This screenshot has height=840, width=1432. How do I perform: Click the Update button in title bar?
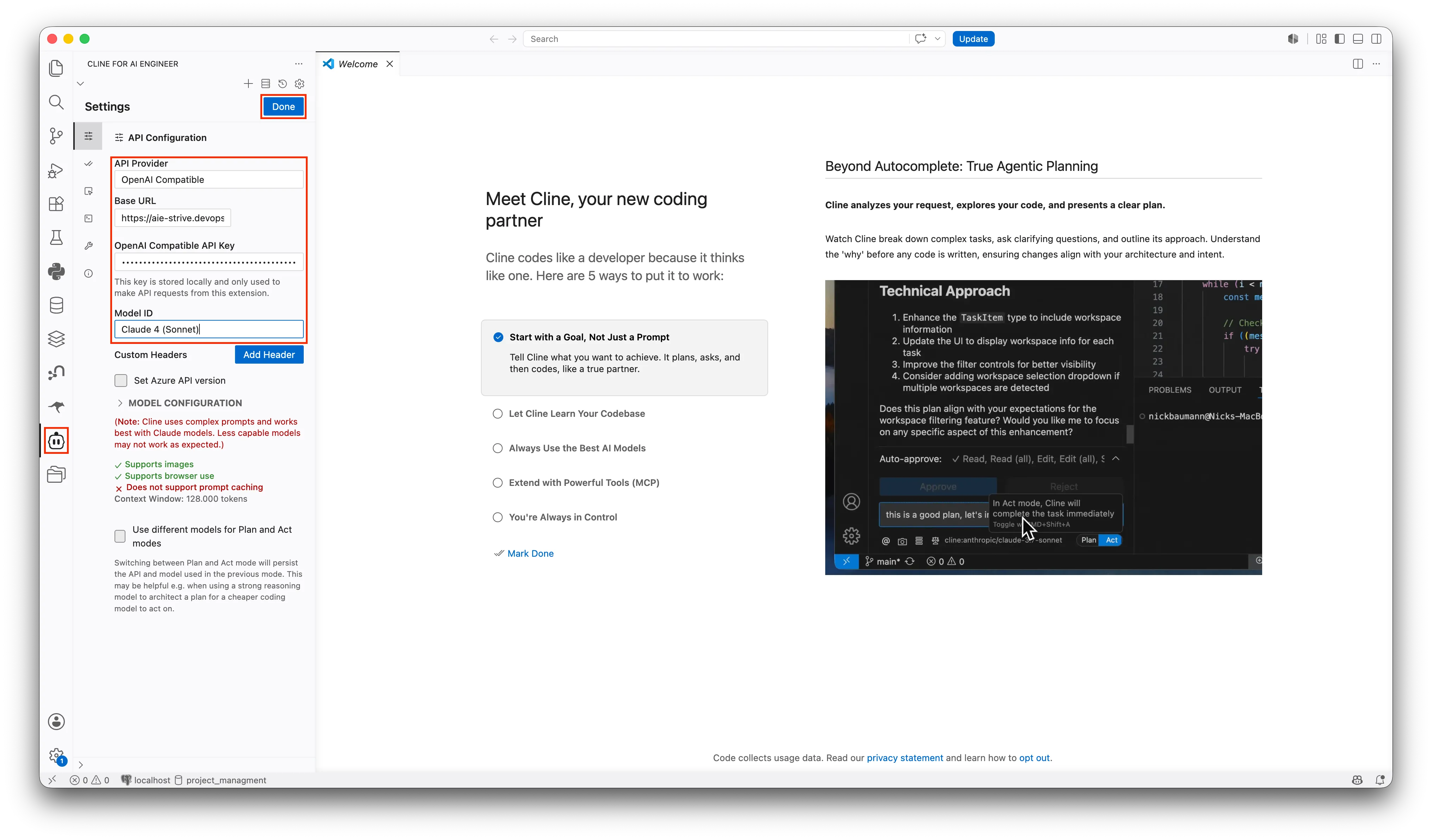[973, 39]
